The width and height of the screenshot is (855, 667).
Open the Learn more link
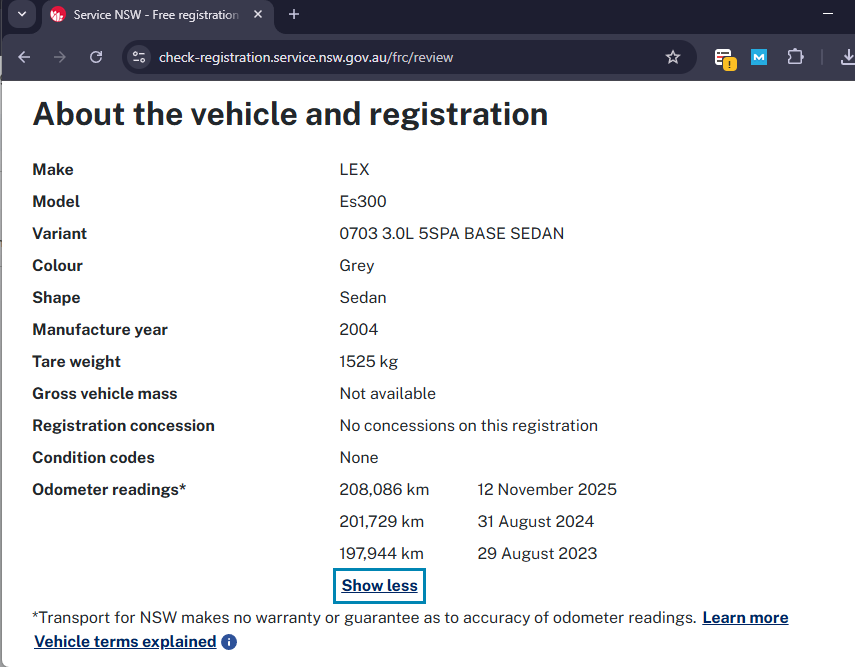tap(745, 618)
